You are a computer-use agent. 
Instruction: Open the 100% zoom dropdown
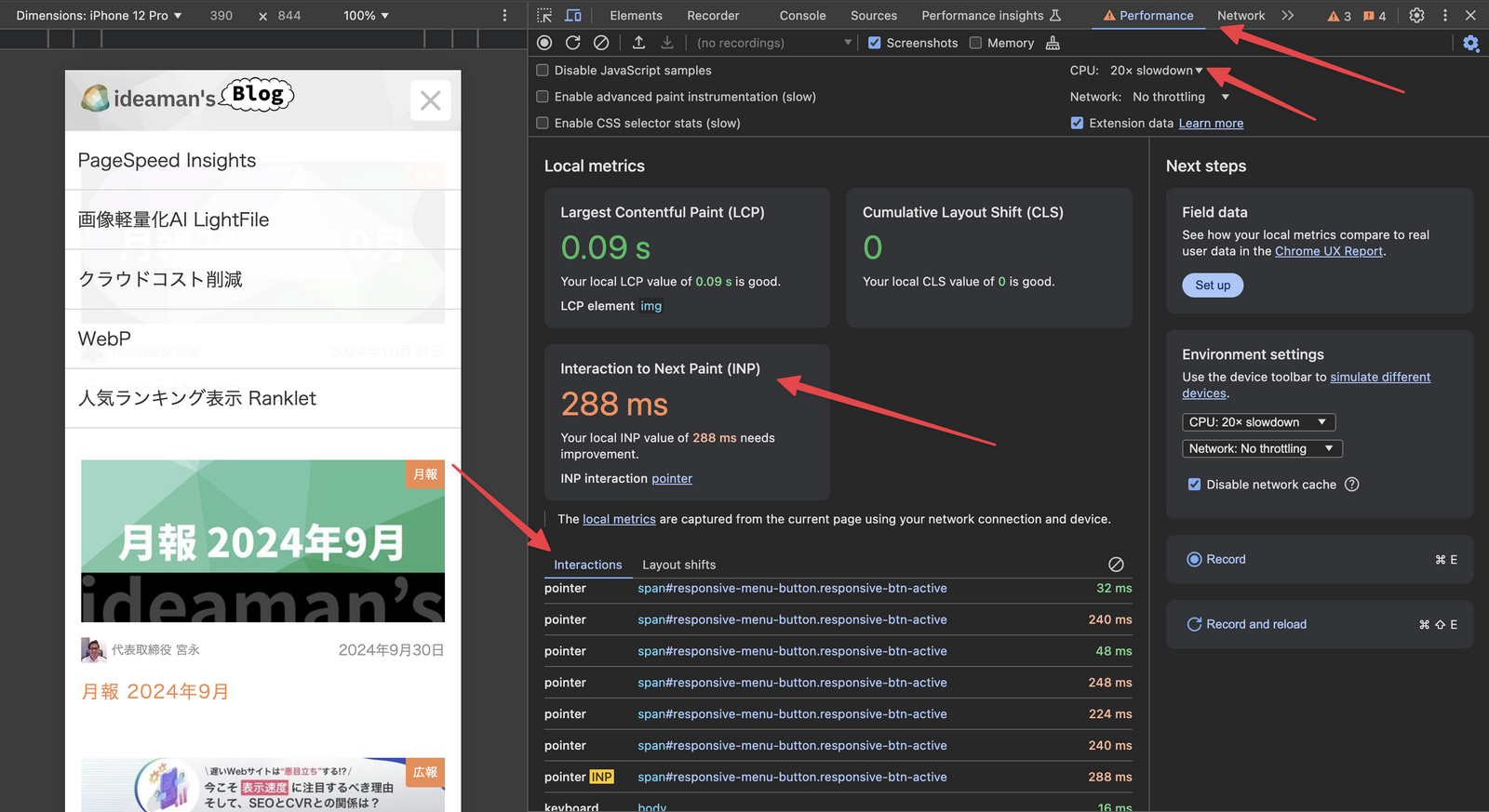coord(366,16)
